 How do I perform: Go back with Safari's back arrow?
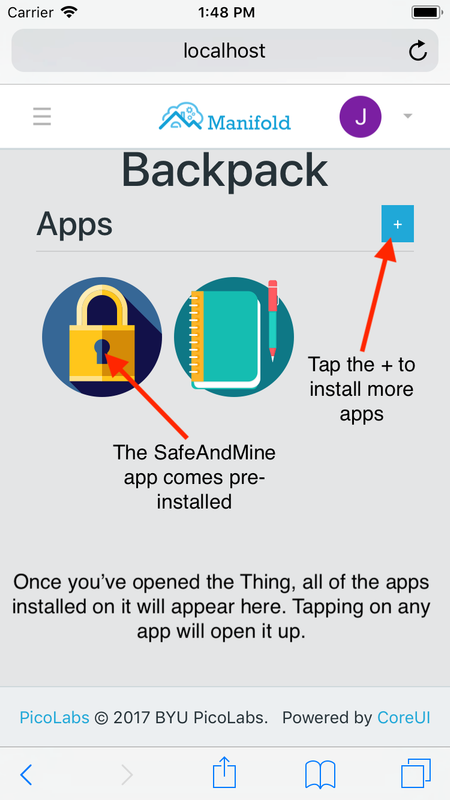tap(26, 775)
